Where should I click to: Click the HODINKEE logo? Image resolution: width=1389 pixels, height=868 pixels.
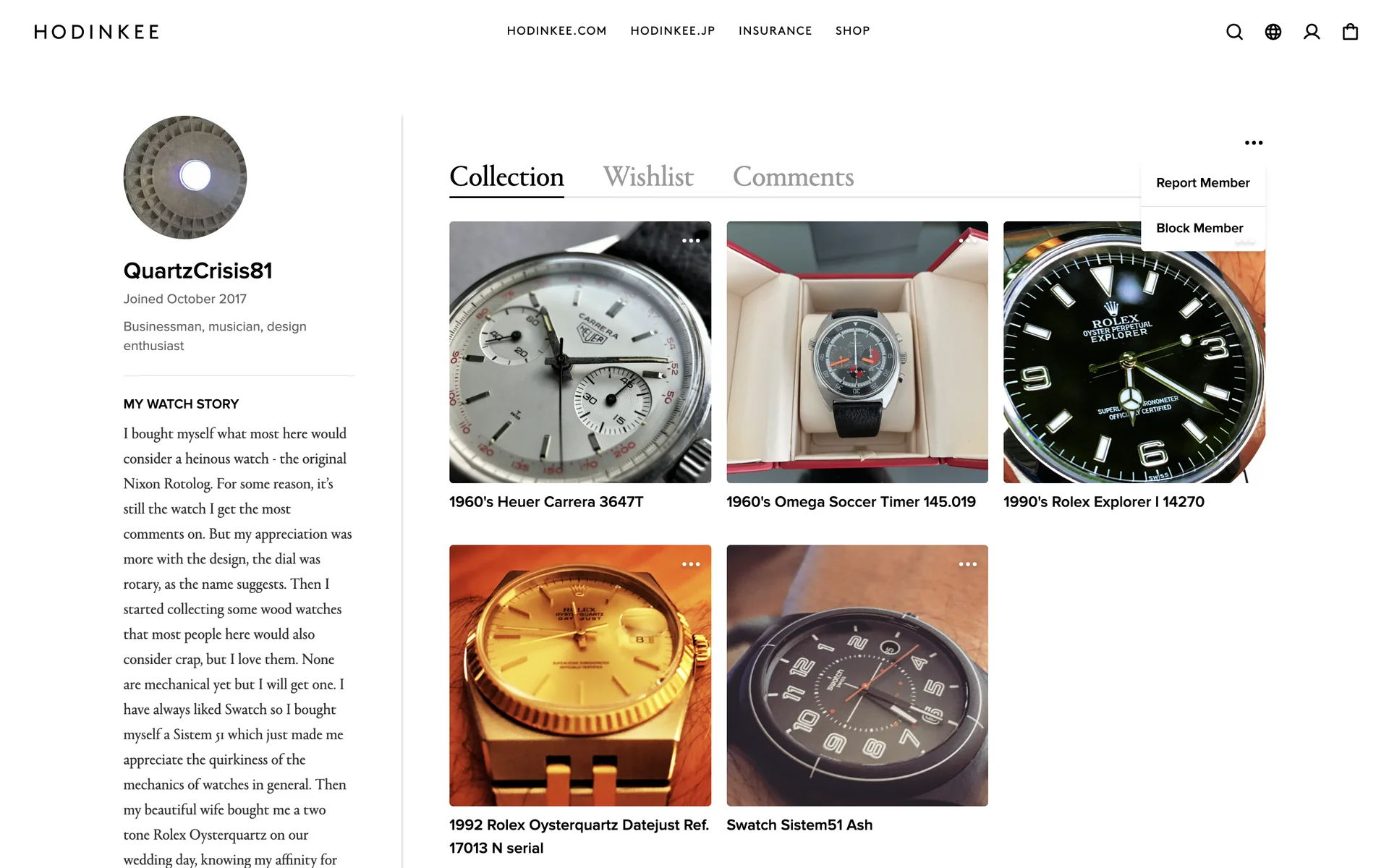click(96, 32)
